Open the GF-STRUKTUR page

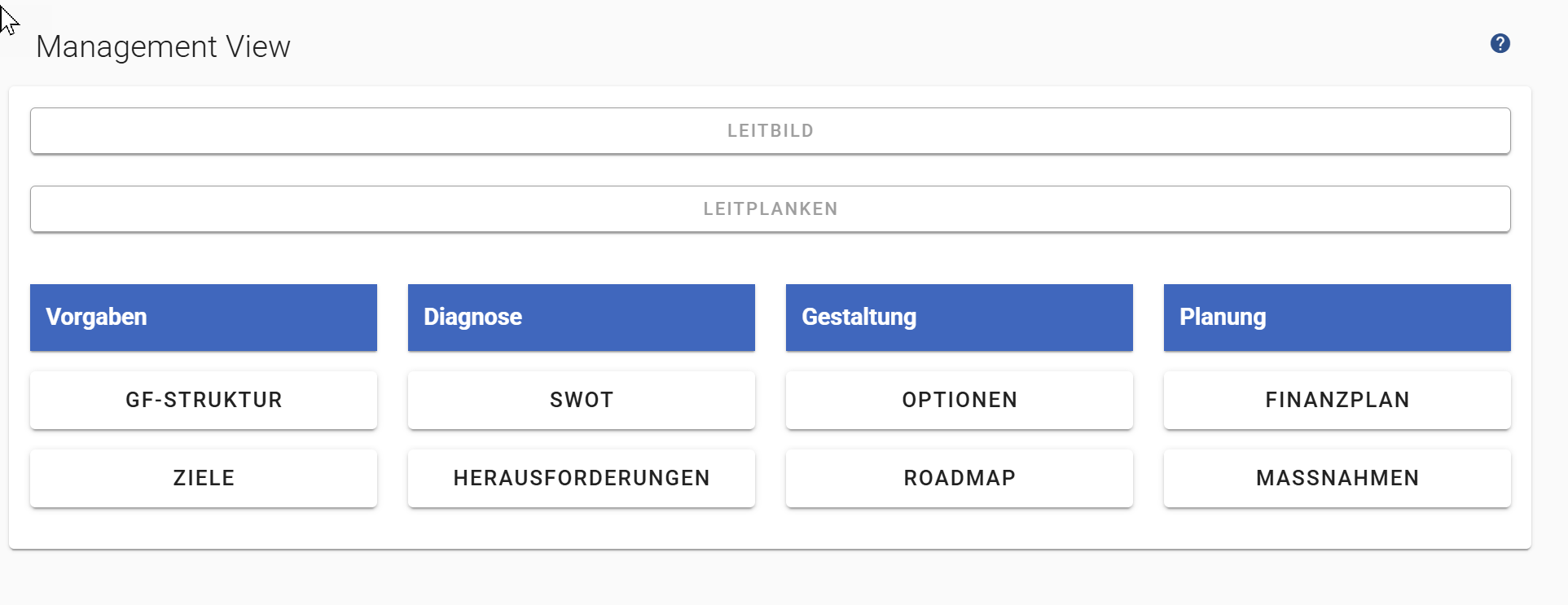(x=203, y=400)
